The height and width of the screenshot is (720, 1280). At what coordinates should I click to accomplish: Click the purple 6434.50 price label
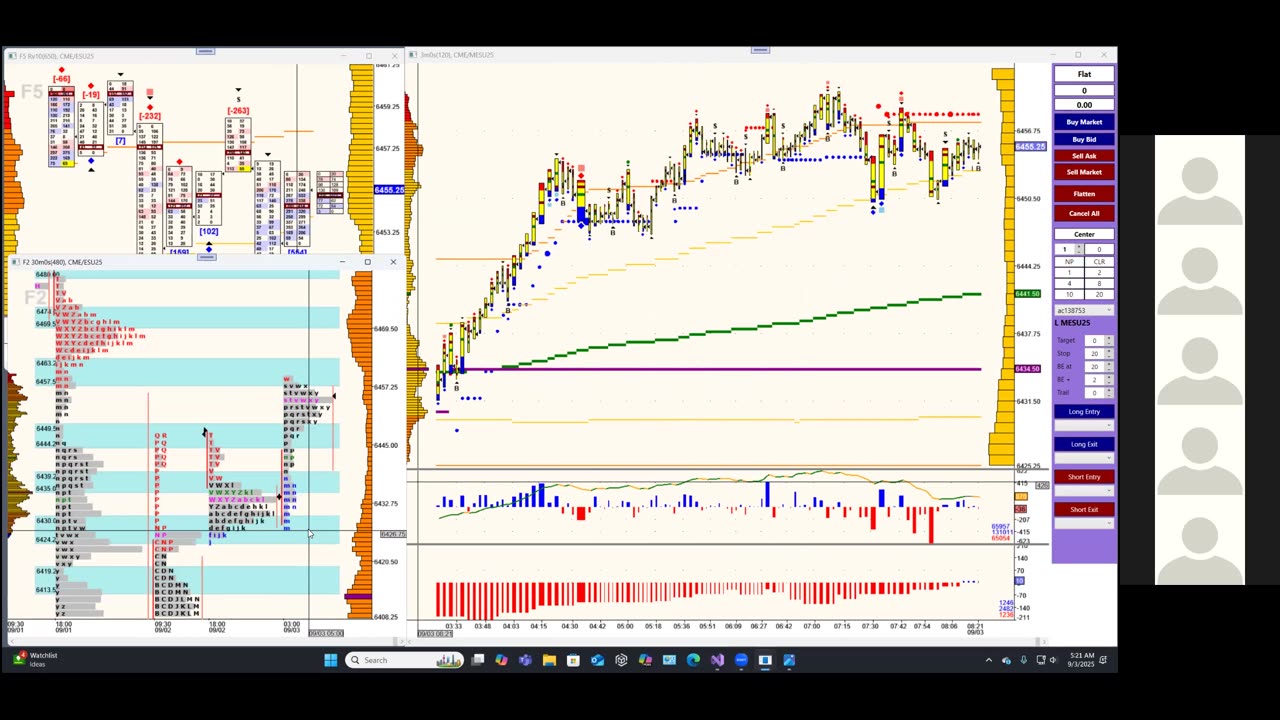[x=1028, y=369]
